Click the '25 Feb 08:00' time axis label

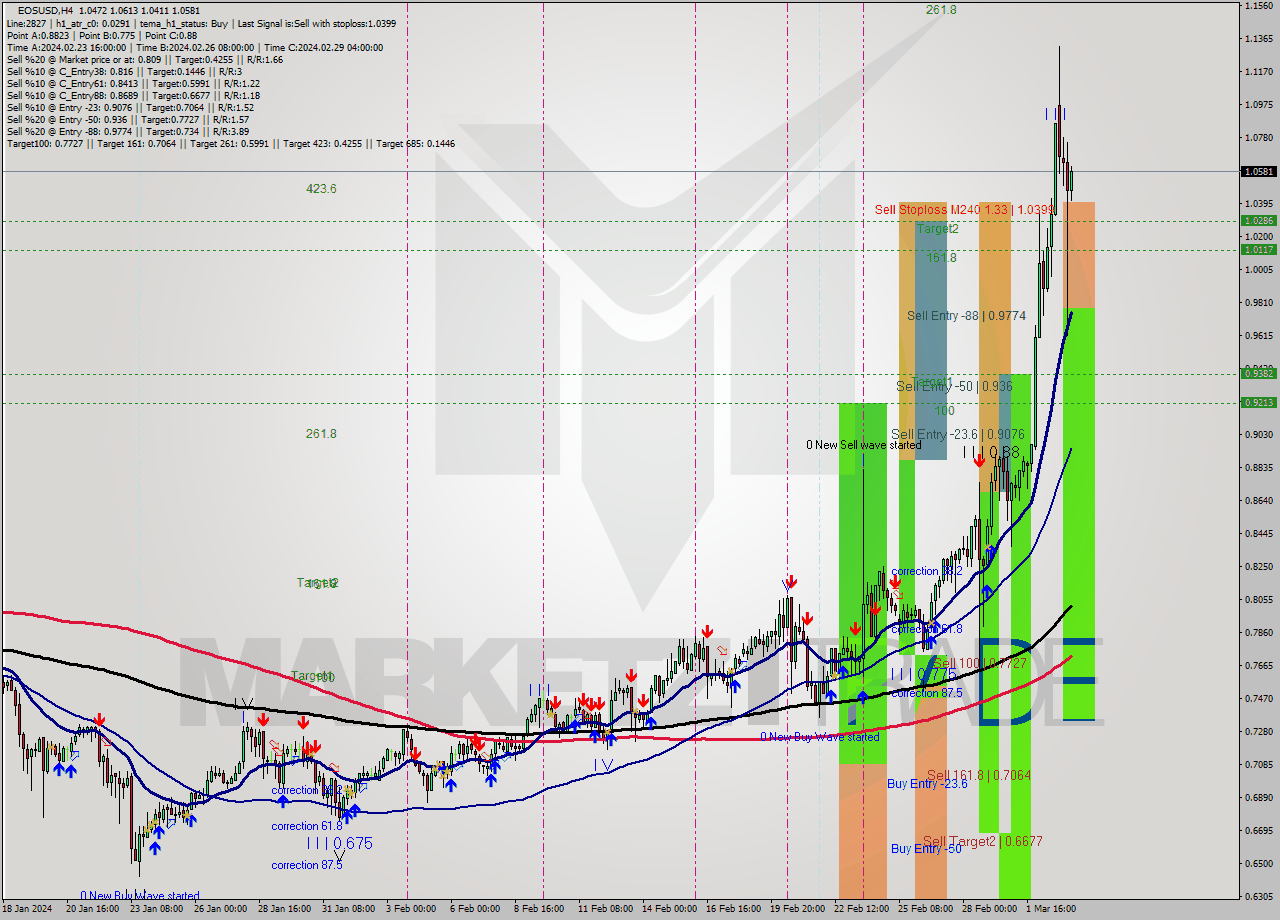click(925, 909)
